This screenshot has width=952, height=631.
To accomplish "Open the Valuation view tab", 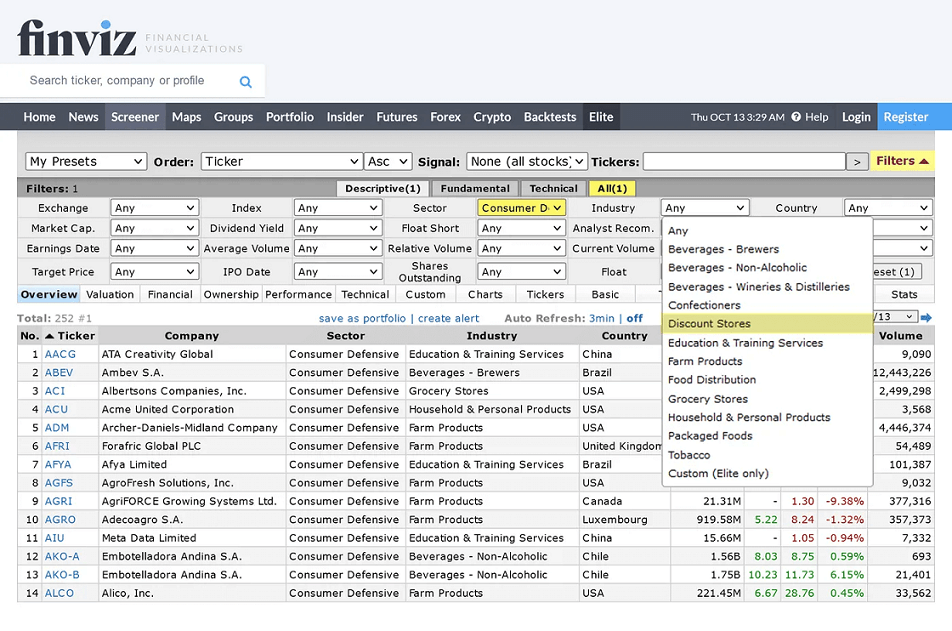I will (x=110, y=295).
